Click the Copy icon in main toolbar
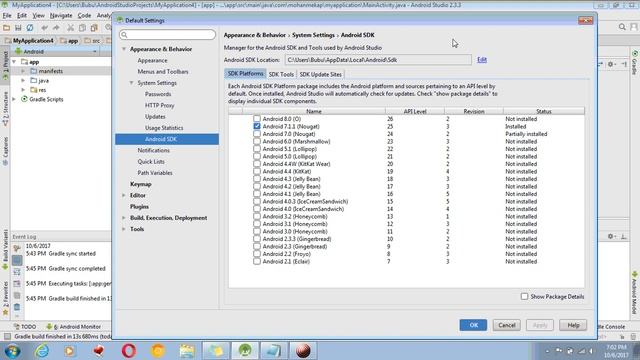The height and width of the screenshot is (360, 640). (x=82, y=28)
